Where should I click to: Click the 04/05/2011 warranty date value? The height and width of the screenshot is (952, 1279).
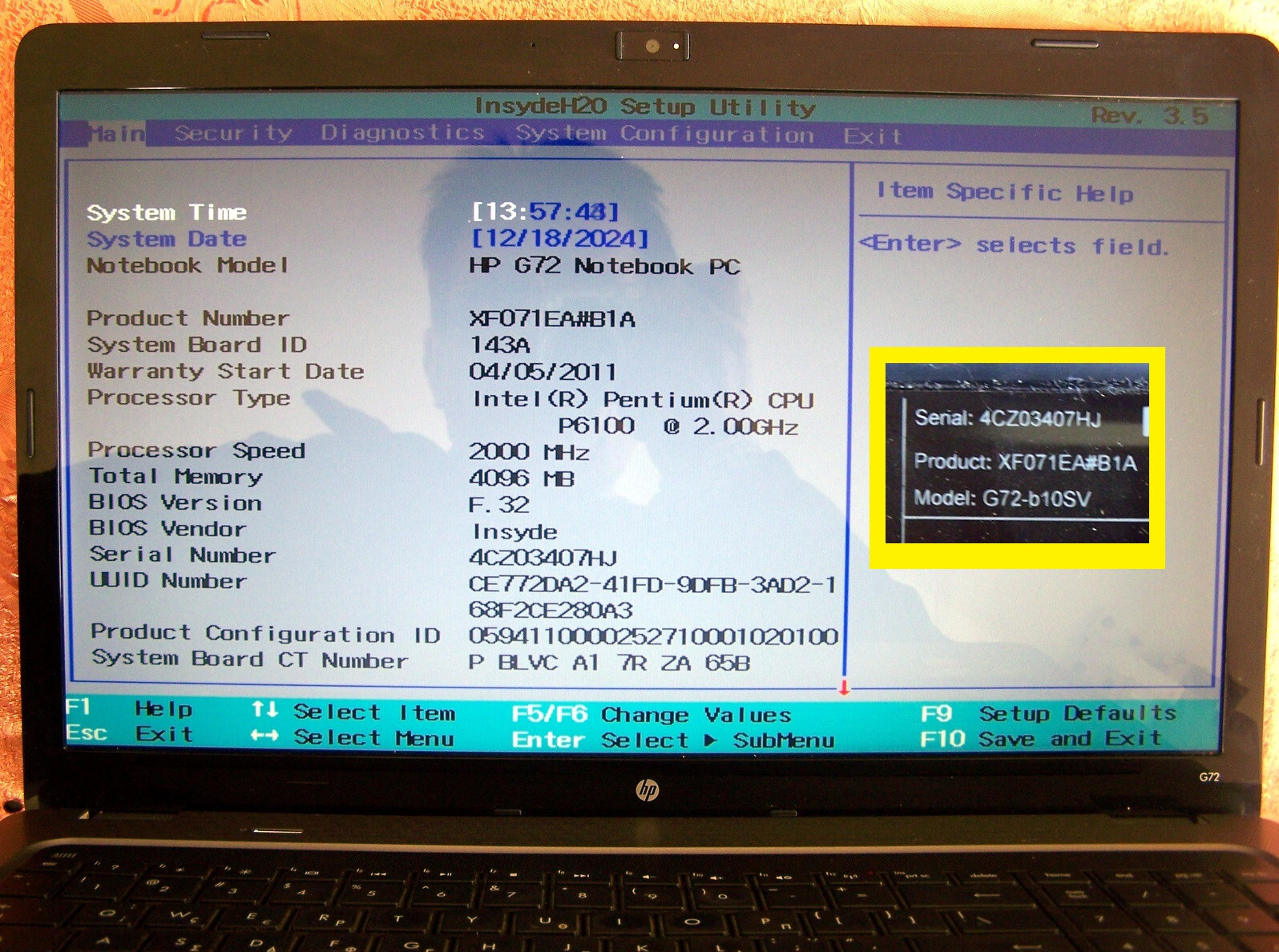pyautogui.click(x=543, y=372)
